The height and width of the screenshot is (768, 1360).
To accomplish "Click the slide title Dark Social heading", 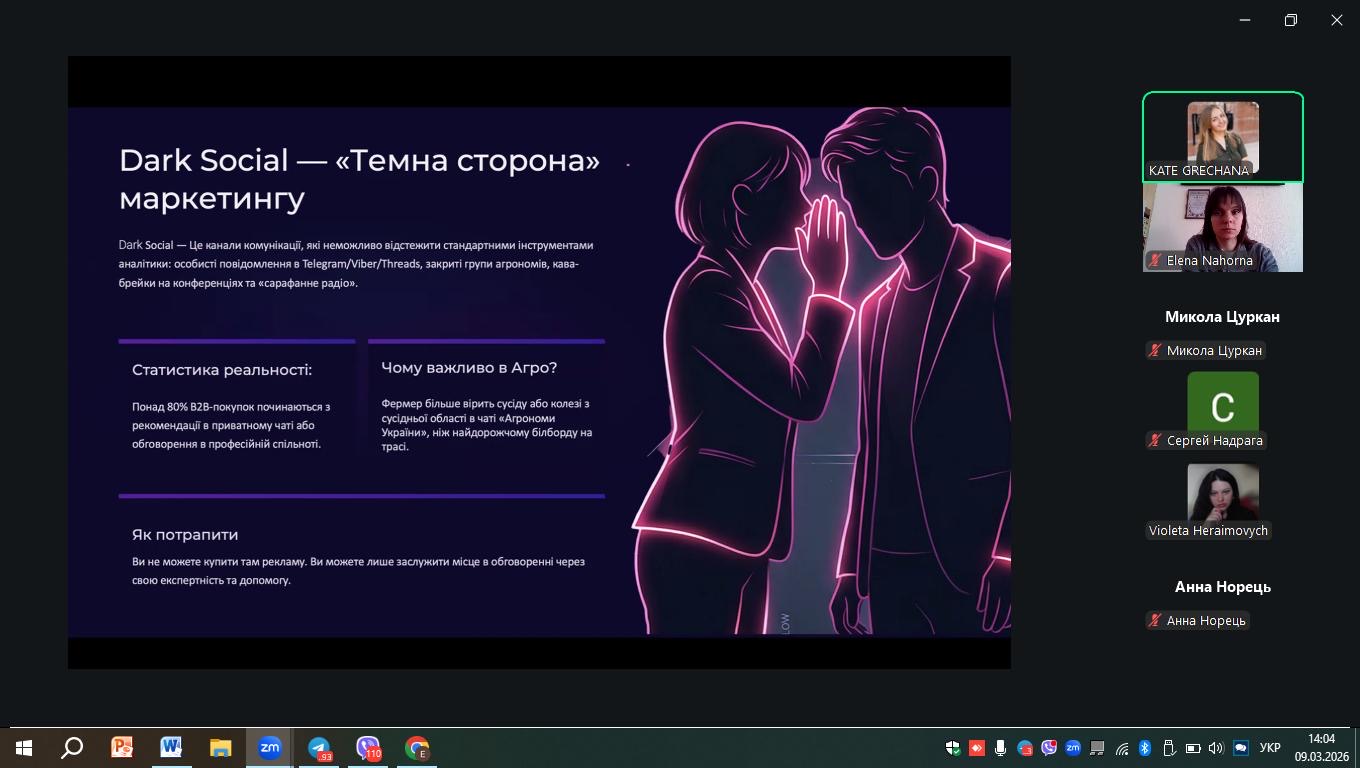I will [x=360, y=179].
